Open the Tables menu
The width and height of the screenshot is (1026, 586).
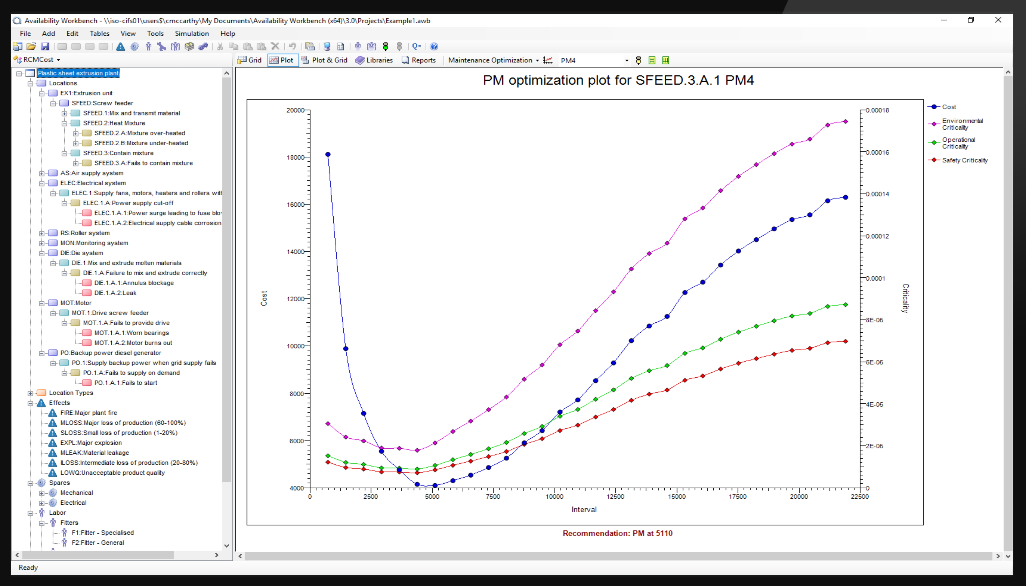[x=100, y=33]
